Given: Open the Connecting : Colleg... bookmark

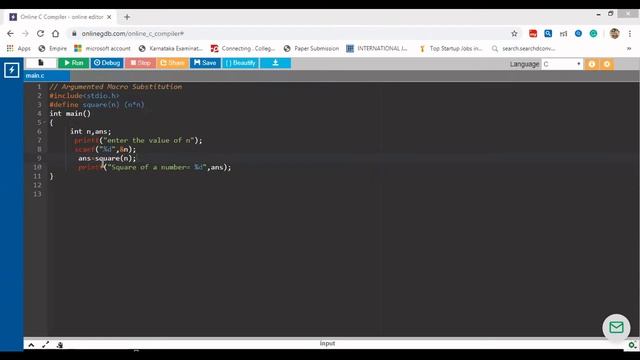Looking at the screenshot, I should (243, 48).
